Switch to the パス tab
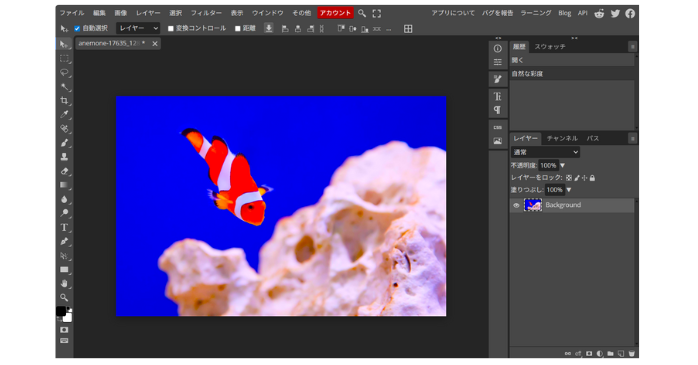 (592, 138)
